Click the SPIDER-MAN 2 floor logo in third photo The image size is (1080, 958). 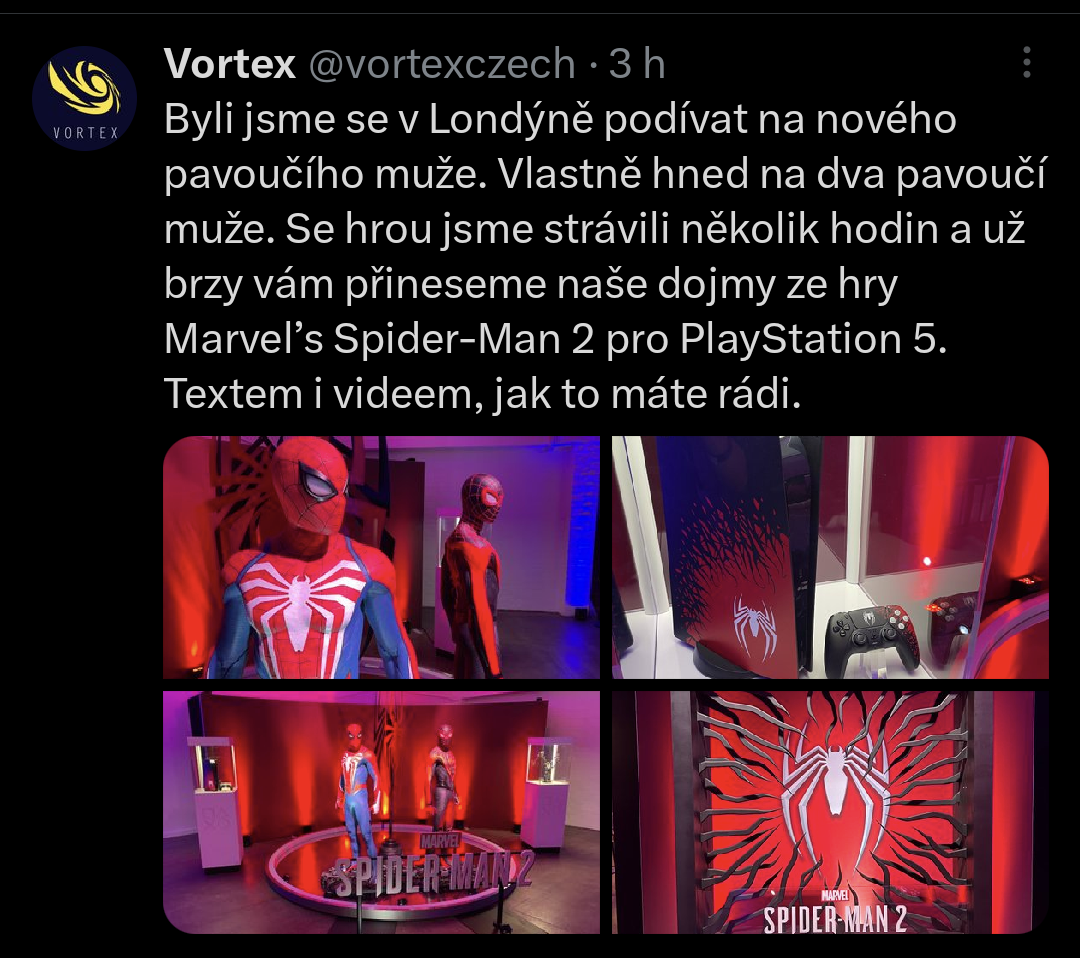click(428, 873)
